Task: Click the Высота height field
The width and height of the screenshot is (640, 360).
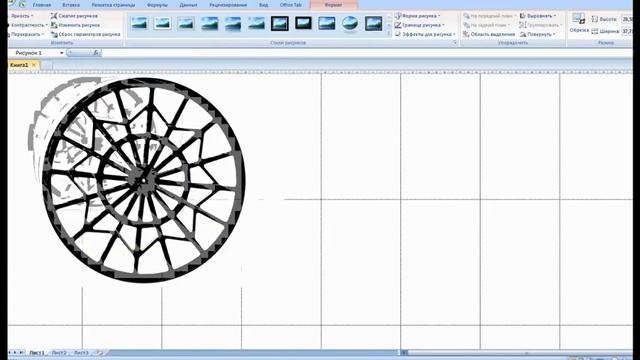Action: tap(627, 19)
